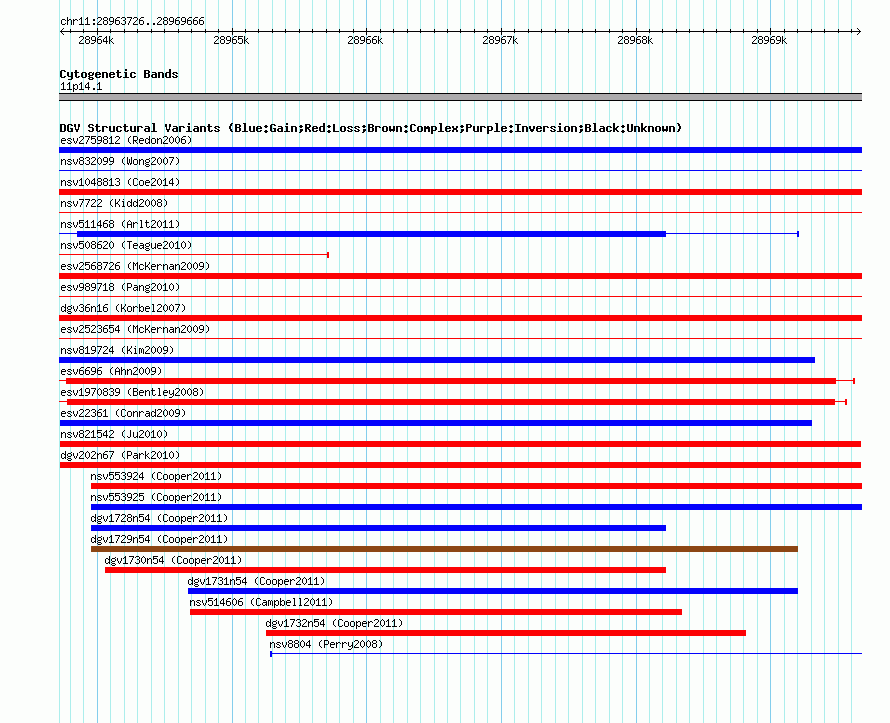Open the nsv1048813 (Coe2014) variant label

120,182
